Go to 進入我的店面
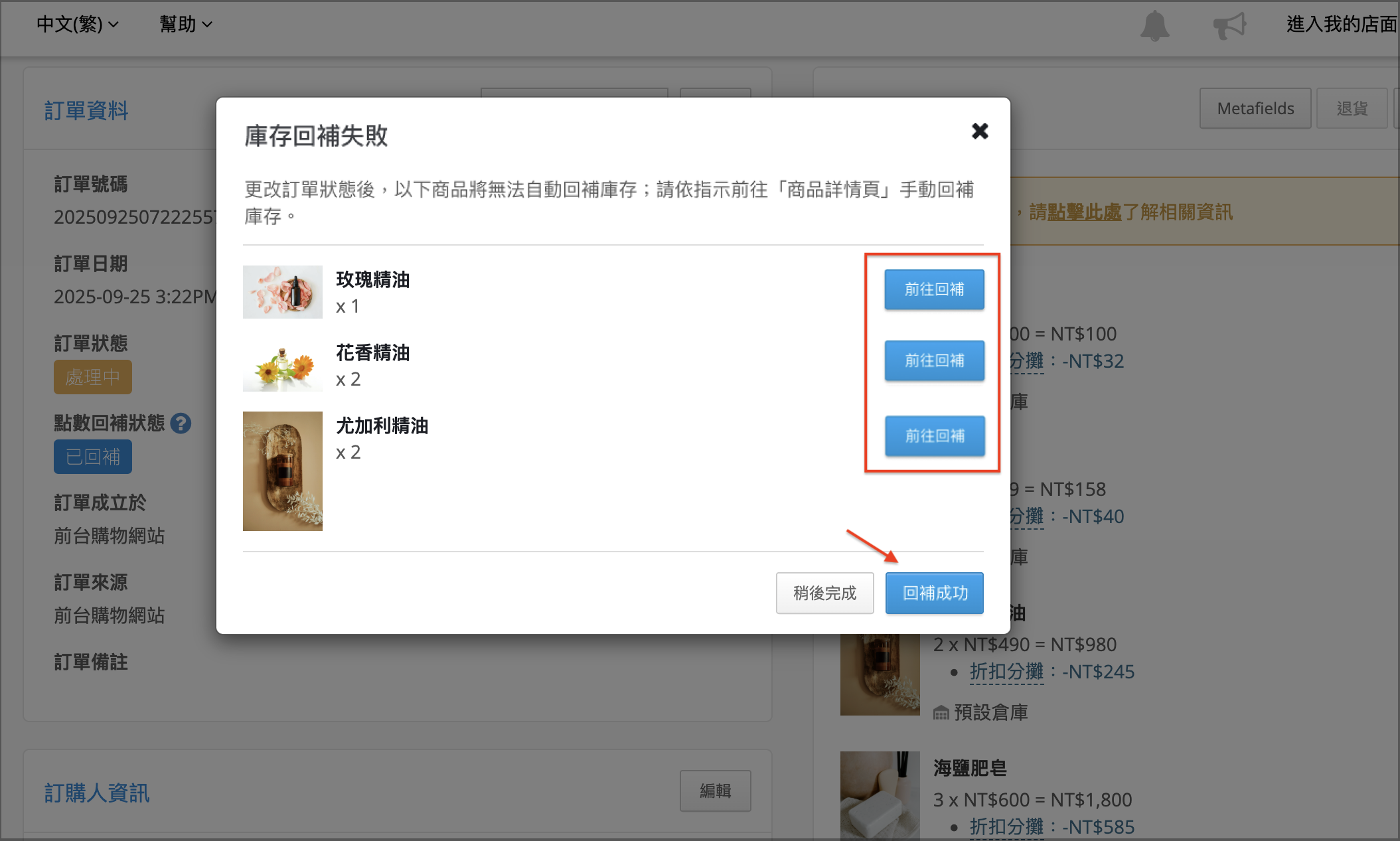The image size is (1400, 841). (x=1342, y=25)
